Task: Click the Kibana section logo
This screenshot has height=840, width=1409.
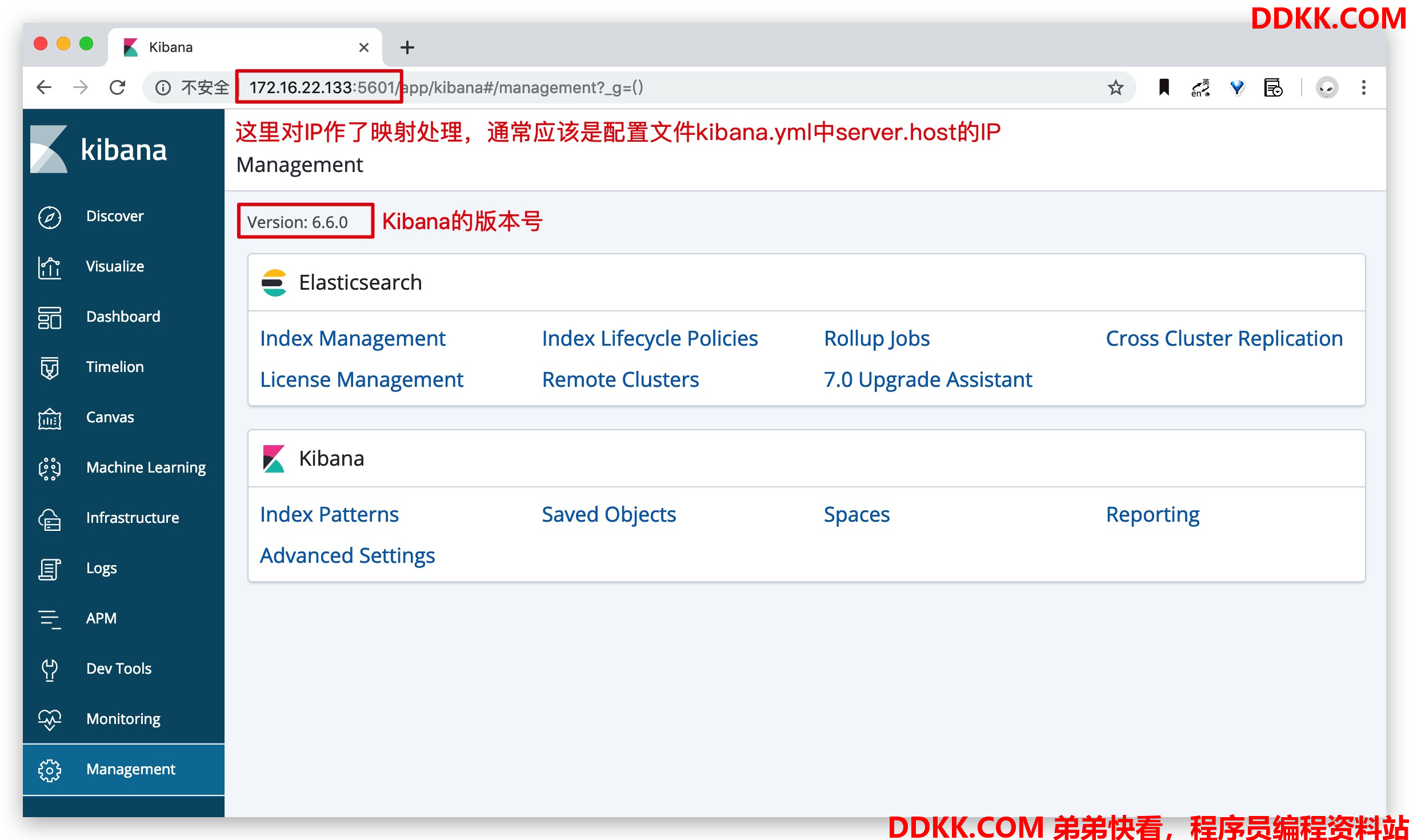Action: tap(274, 459)
